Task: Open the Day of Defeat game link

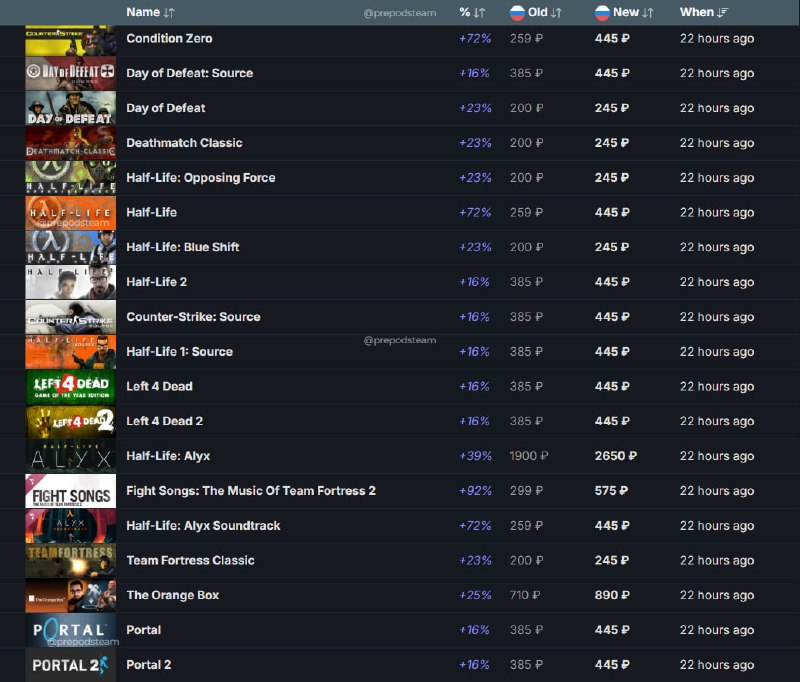Action: (x=166, y=108)
